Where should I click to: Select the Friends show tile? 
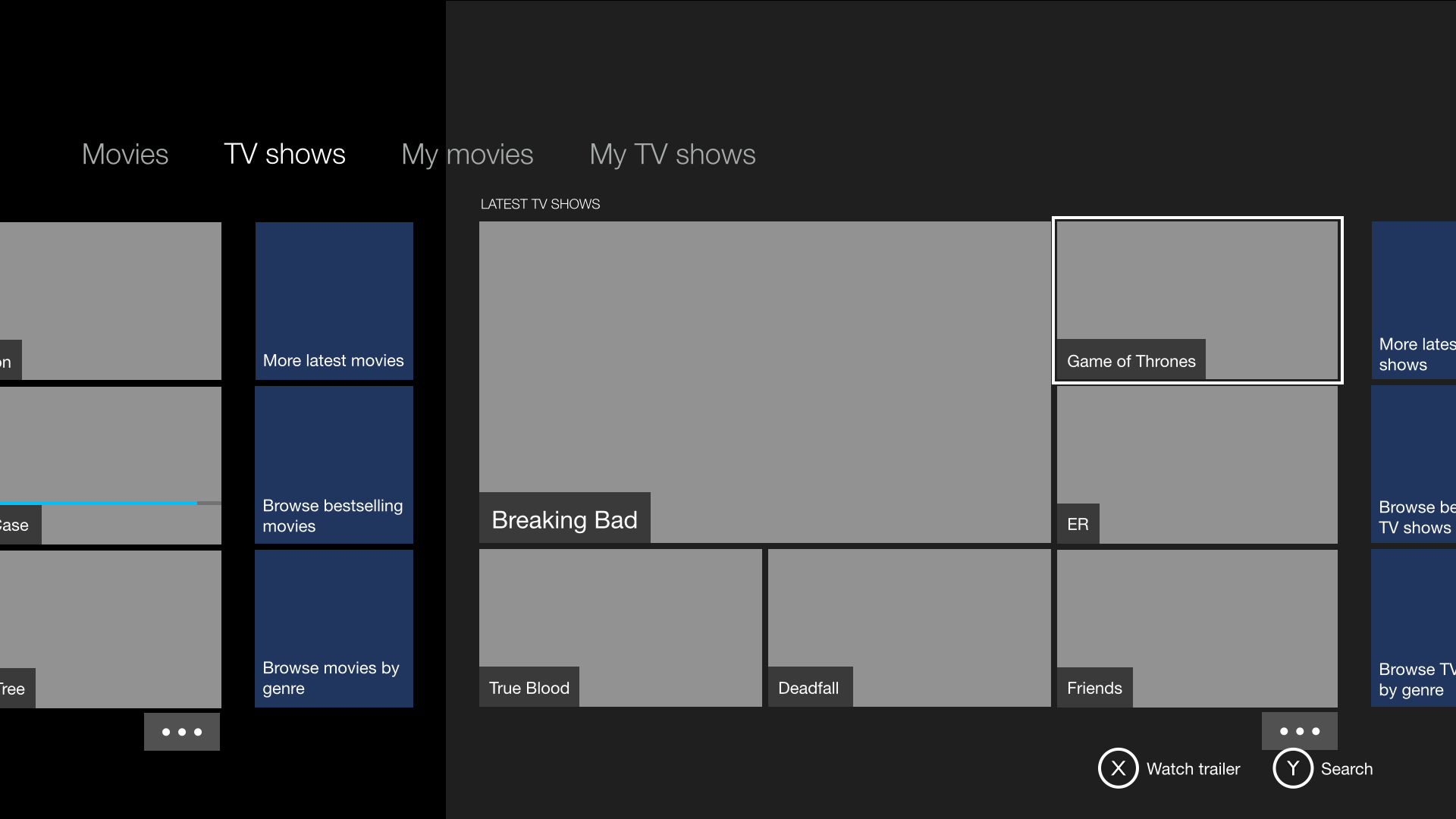pyautogui.click(x=1197, y=628)
